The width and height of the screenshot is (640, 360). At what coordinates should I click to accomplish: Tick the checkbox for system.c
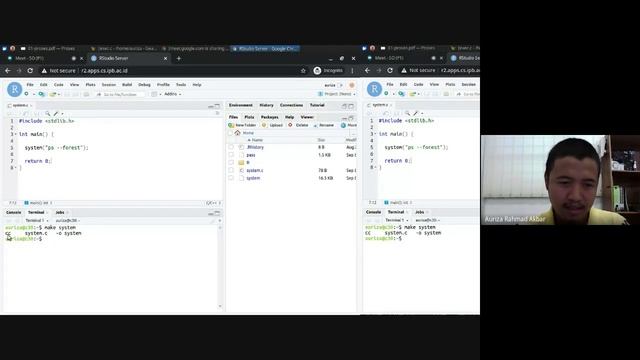tap(231, 170)
